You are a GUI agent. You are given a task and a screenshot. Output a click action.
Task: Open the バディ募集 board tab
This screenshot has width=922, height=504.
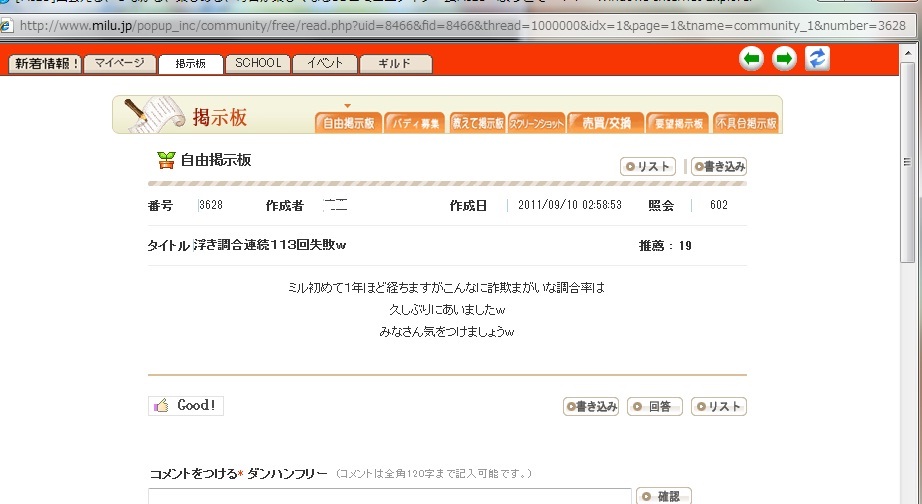414,123
